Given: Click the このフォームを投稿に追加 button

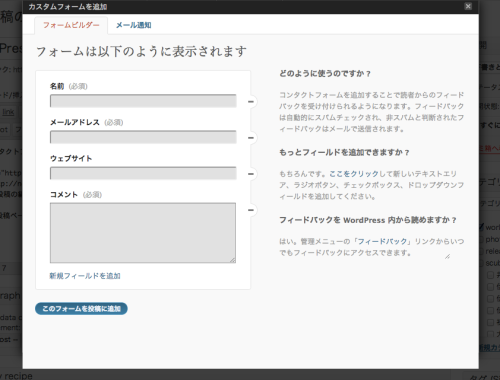Looking at the screenshot, I should point(81,309).
